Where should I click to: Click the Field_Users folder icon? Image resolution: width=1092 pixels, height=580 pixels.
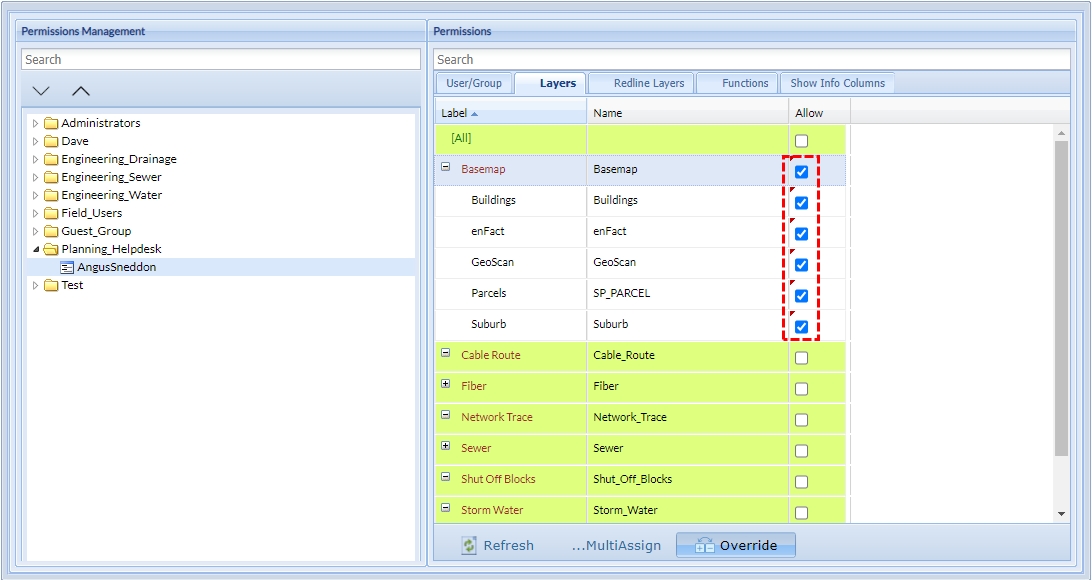(51, 213)
